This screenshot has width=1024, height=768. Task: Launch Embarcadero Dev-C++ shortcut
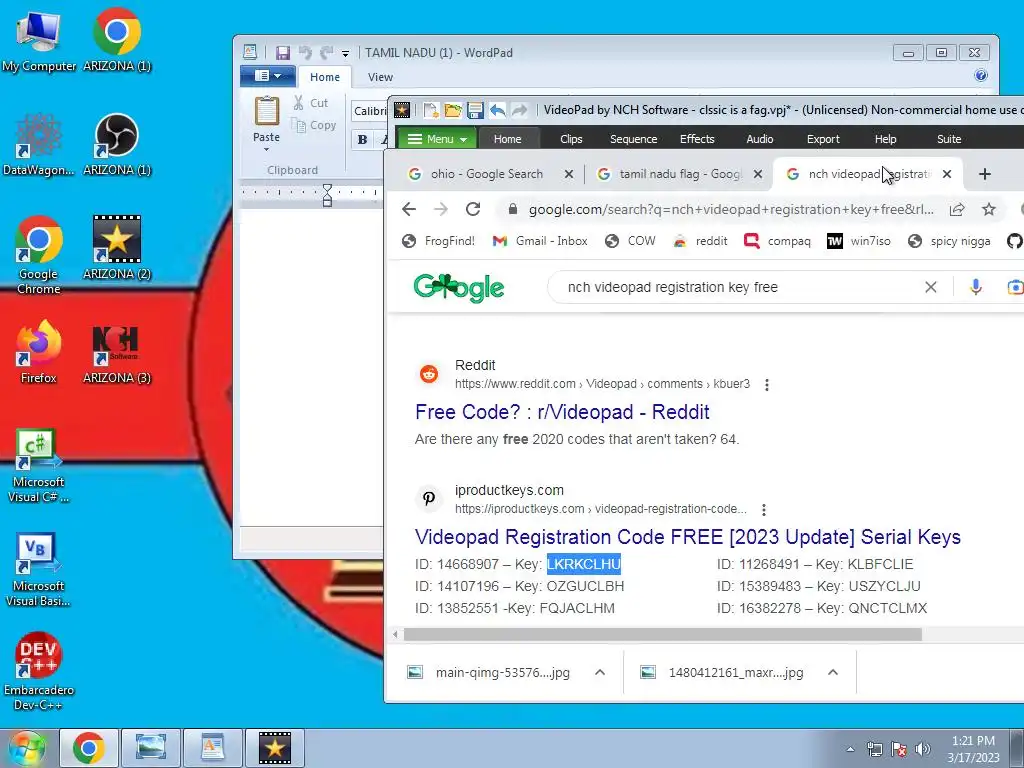39,671
